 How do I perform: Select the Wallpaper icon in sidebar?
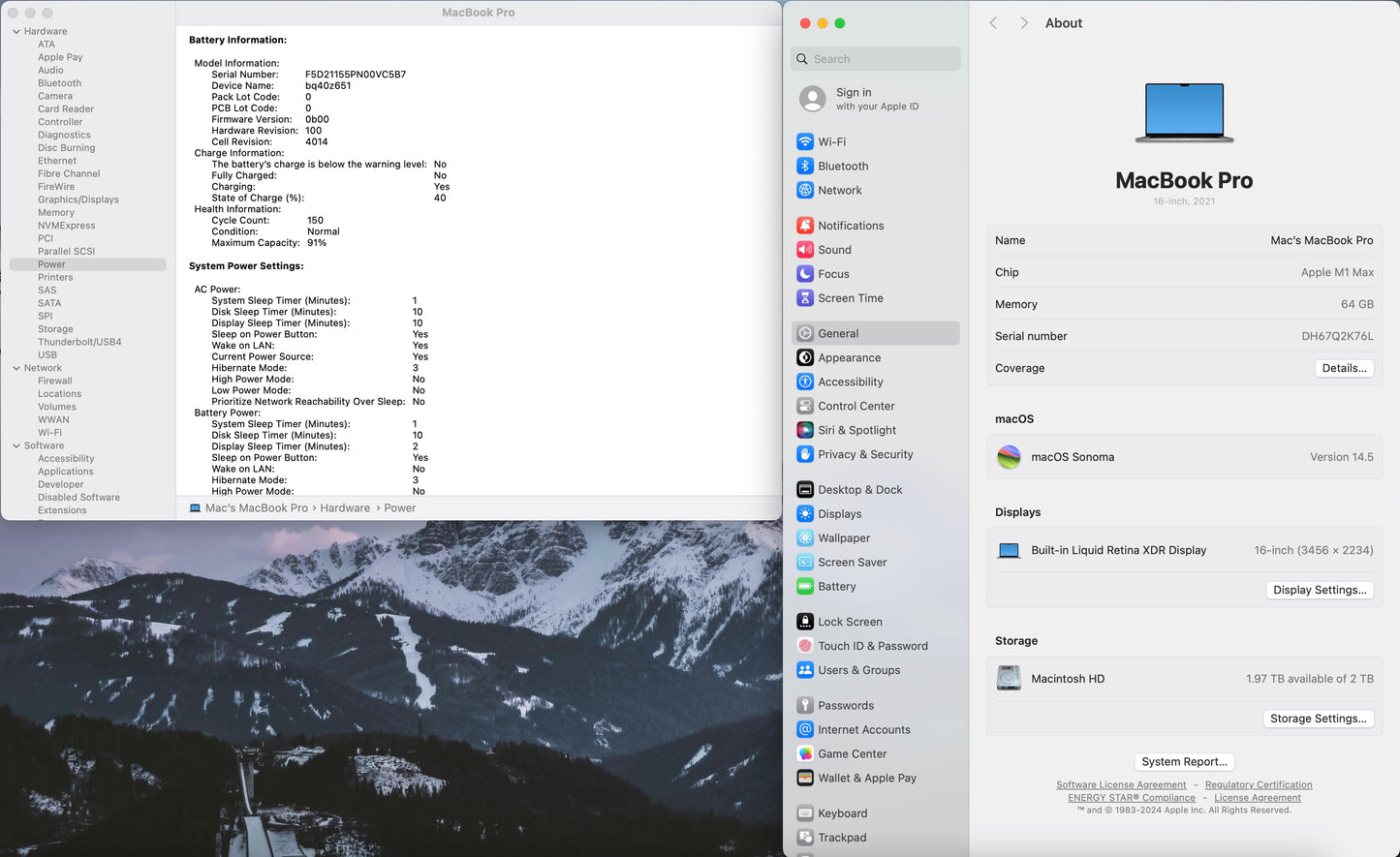[x=805, y=537]
